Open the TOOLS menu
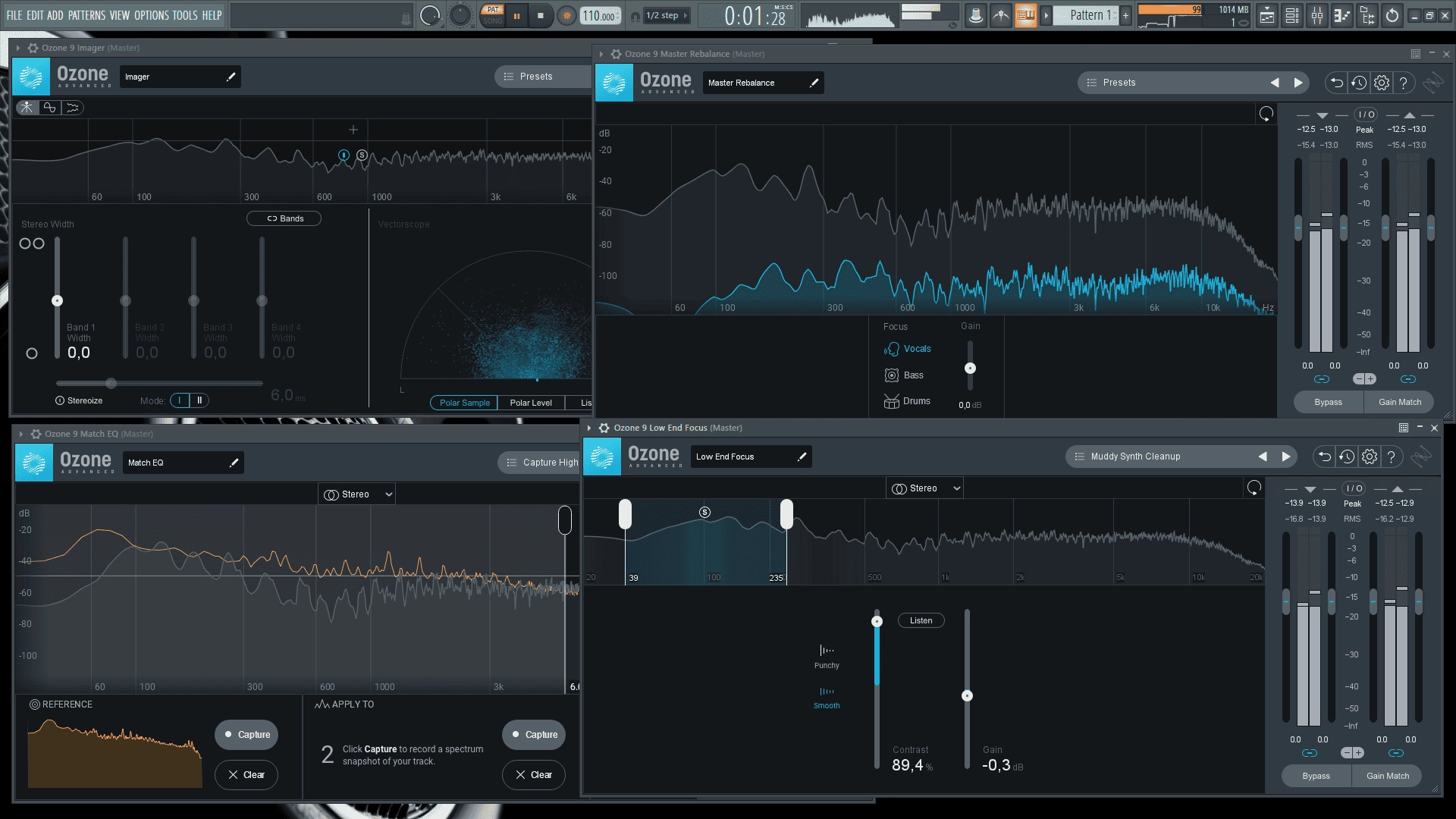Viewport: 1456px width, 819px height. pyautogui.click(x=185, y=15)
